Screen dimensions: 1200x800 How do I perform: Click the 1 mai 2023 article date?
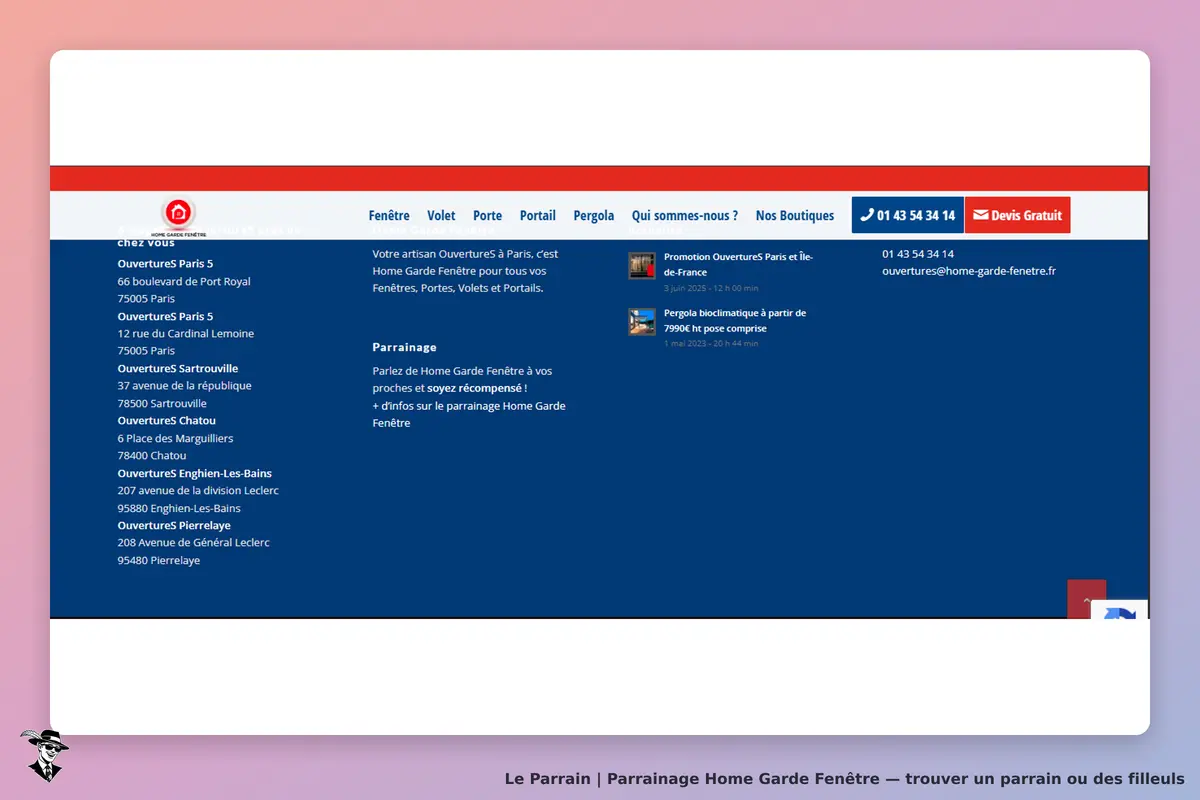(711, 343)
